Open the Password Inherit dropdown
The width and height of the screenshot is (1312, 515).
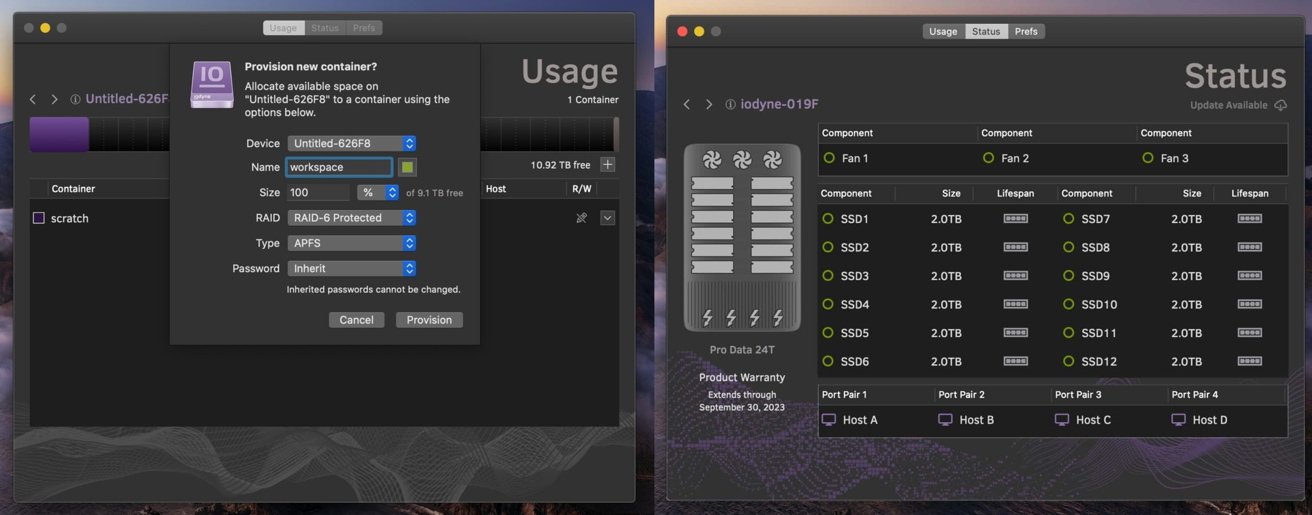point(351,268)
